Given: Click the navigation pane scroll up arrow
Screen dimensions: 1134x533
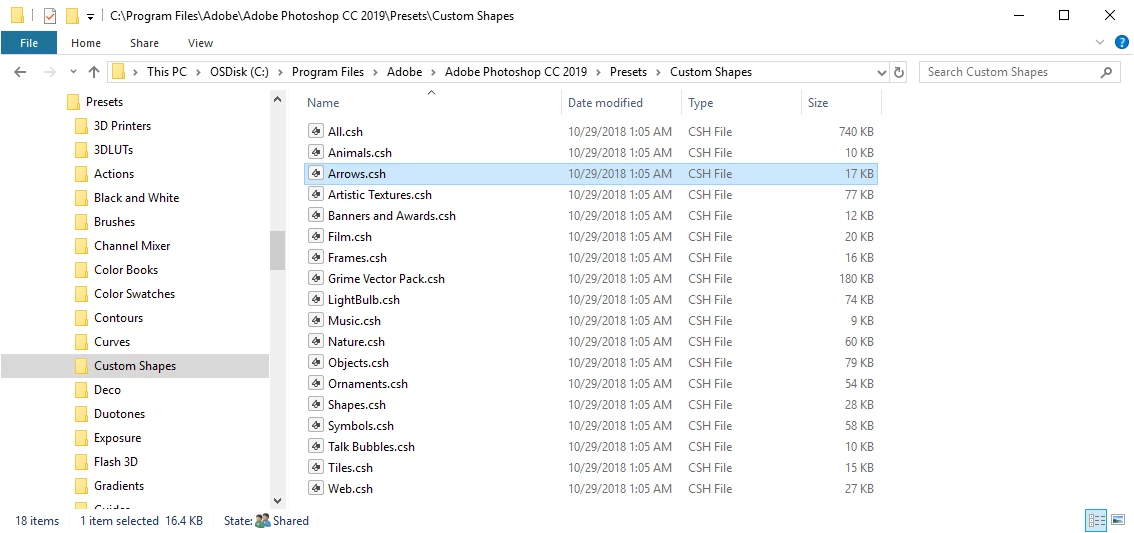Looking at the screenshot, I should tap(278, 101).
